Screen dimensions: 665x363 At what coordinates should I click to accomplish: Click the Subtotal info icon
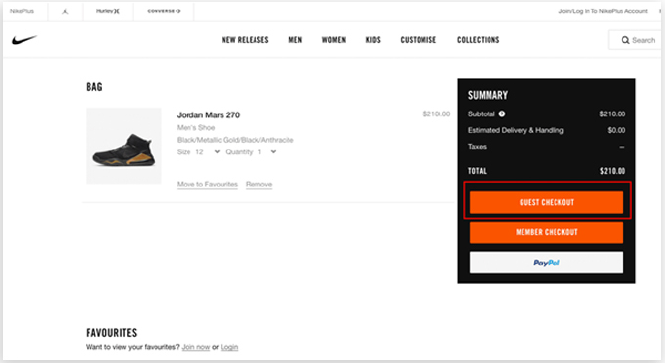coord(502,114)
